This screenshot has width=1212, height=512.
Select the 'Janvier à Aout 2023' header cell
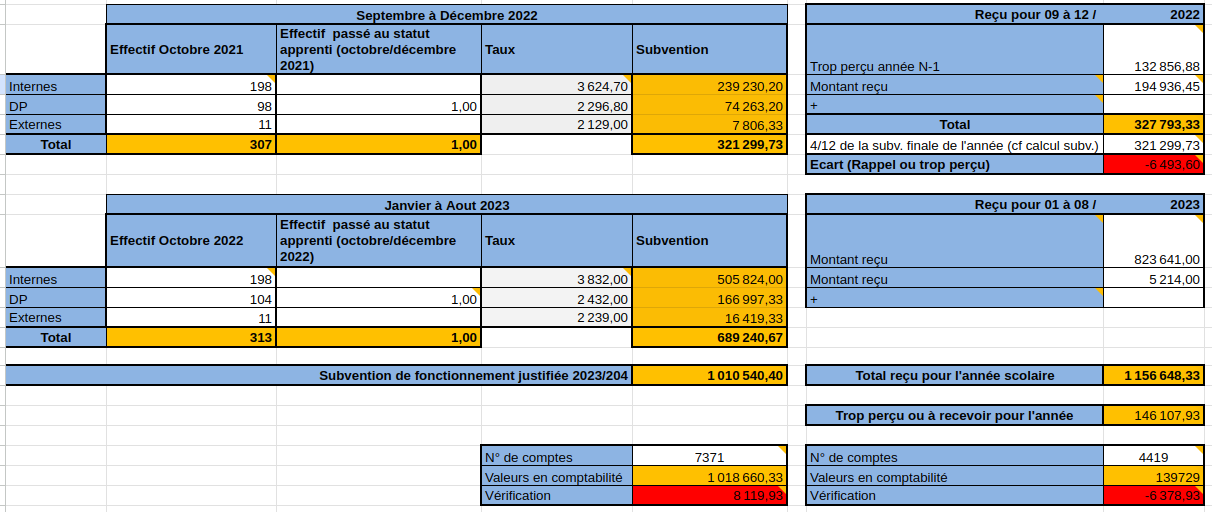[446, 205]
